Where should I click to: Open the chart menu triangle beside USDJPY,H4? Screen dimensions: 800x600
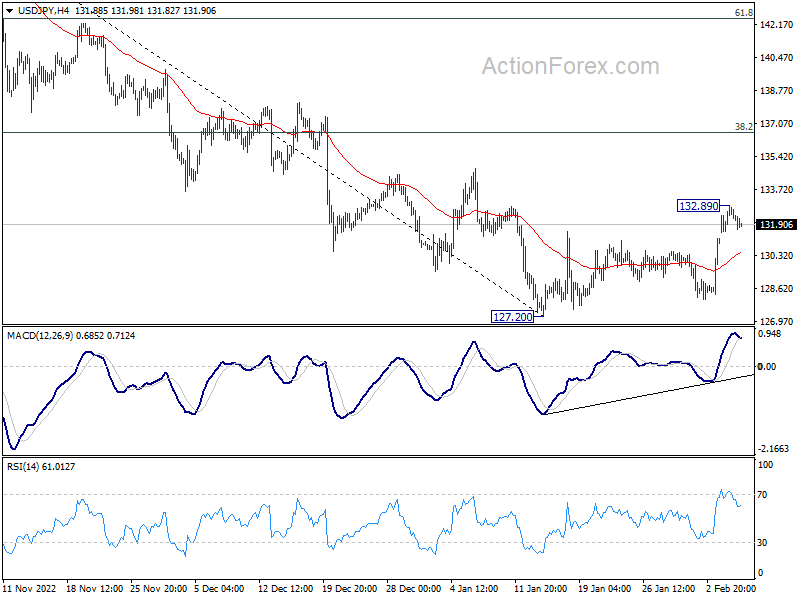pos(9,11)
